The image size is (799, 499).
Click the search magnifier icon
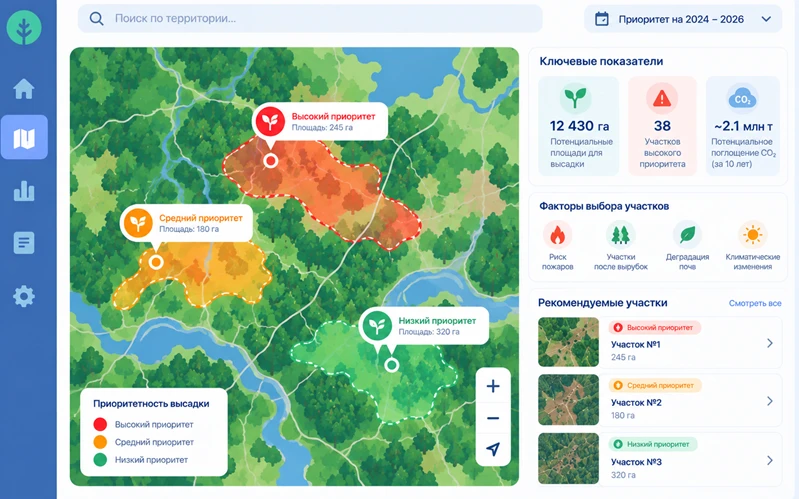[x=96, y=19]
